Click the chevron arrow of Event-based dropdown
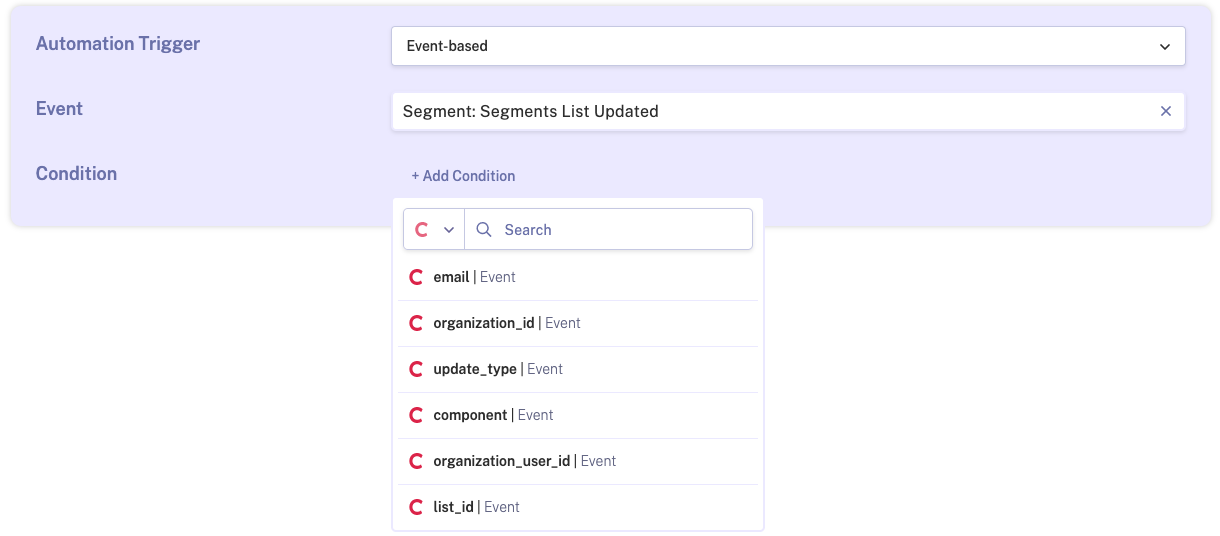1220x536 pixels. pyautogui.click(x=1164, y=47)
